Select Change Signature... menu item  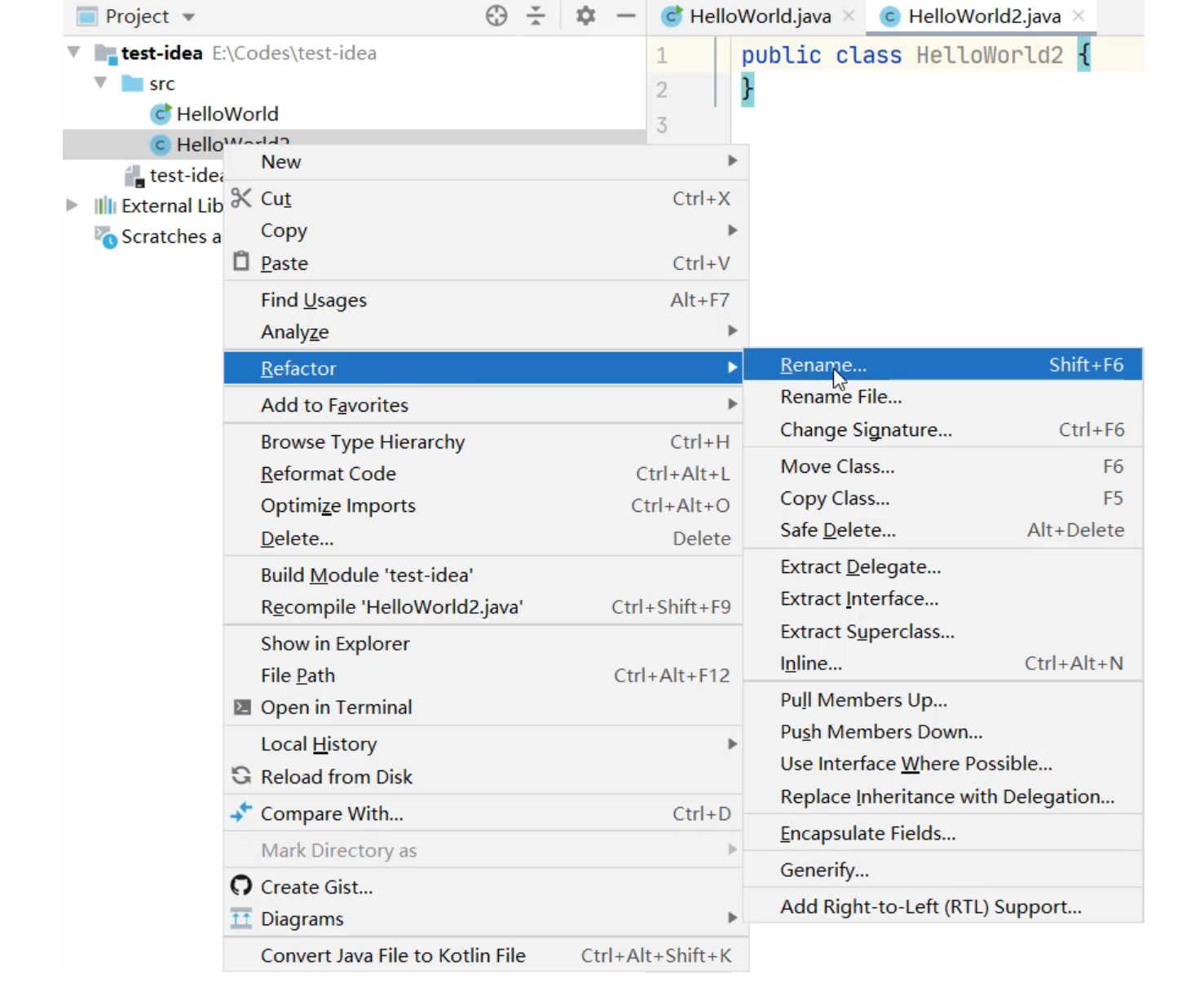pyautogui.click(x=943, y=430)
